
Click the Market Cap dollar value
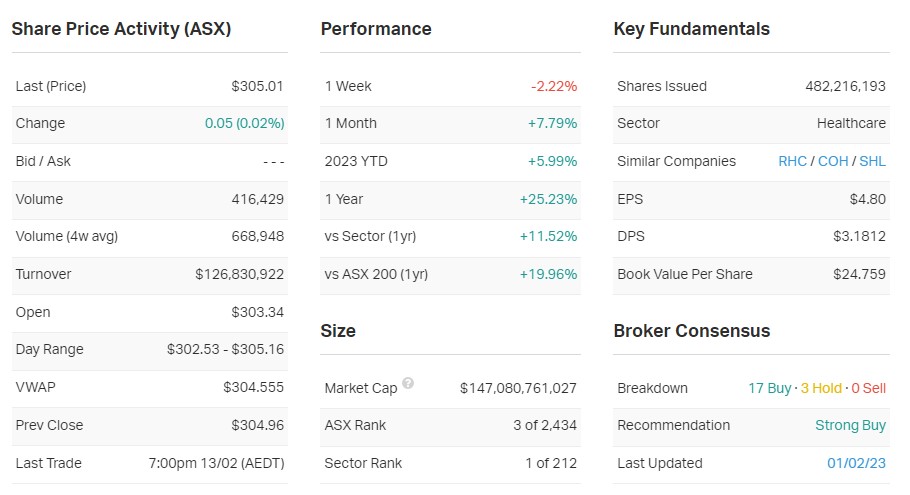pyautogui.click(x=518, y=388)
